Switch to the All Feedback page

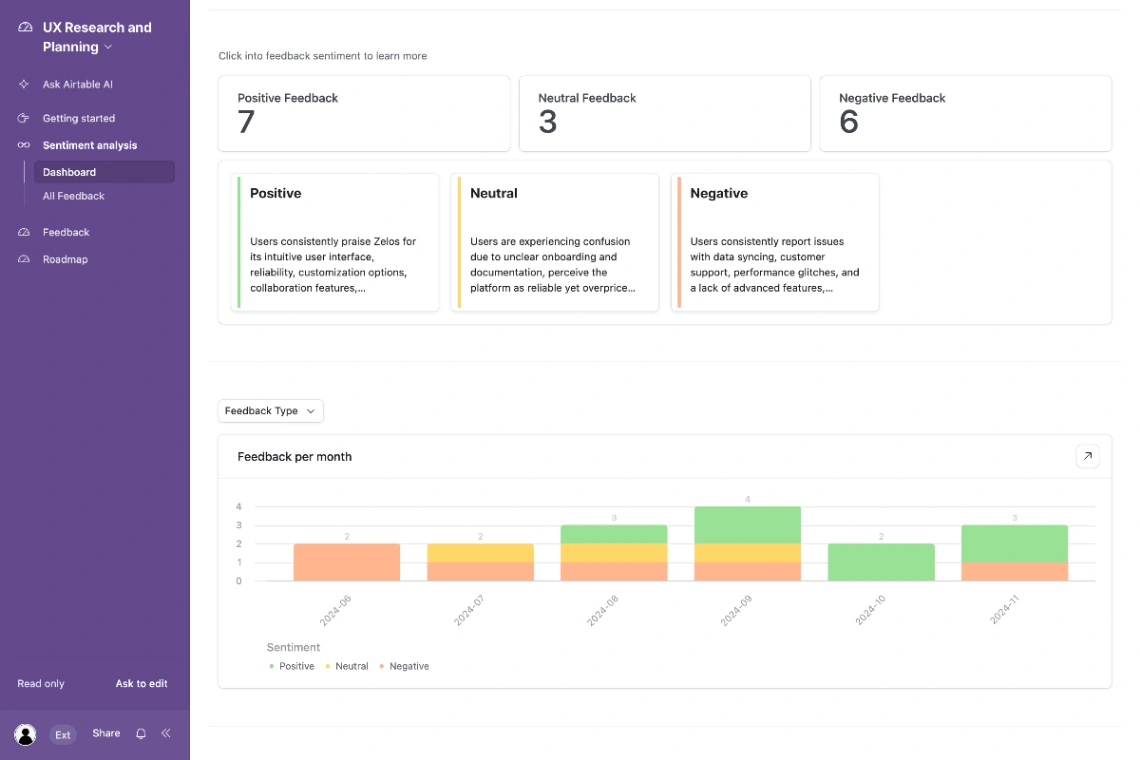[72, 196]
